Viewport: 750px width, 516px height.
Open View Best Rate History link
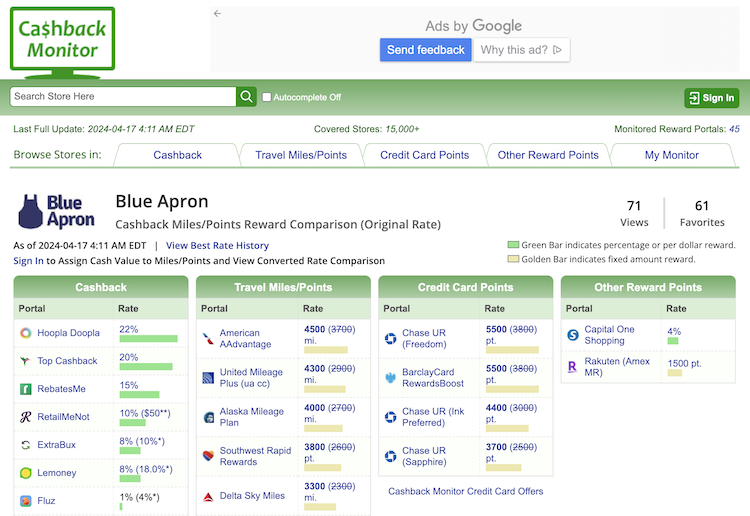(x=217, y=245)
